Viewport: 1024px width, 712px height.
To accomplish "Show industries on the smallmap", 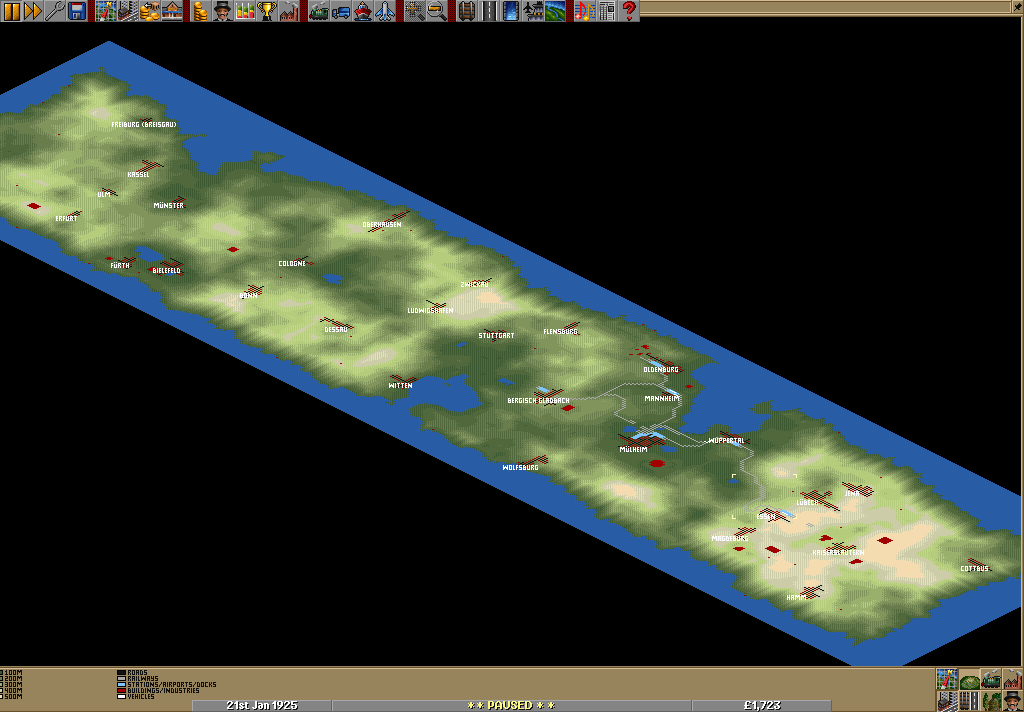I will click(x=1012, y=679).
